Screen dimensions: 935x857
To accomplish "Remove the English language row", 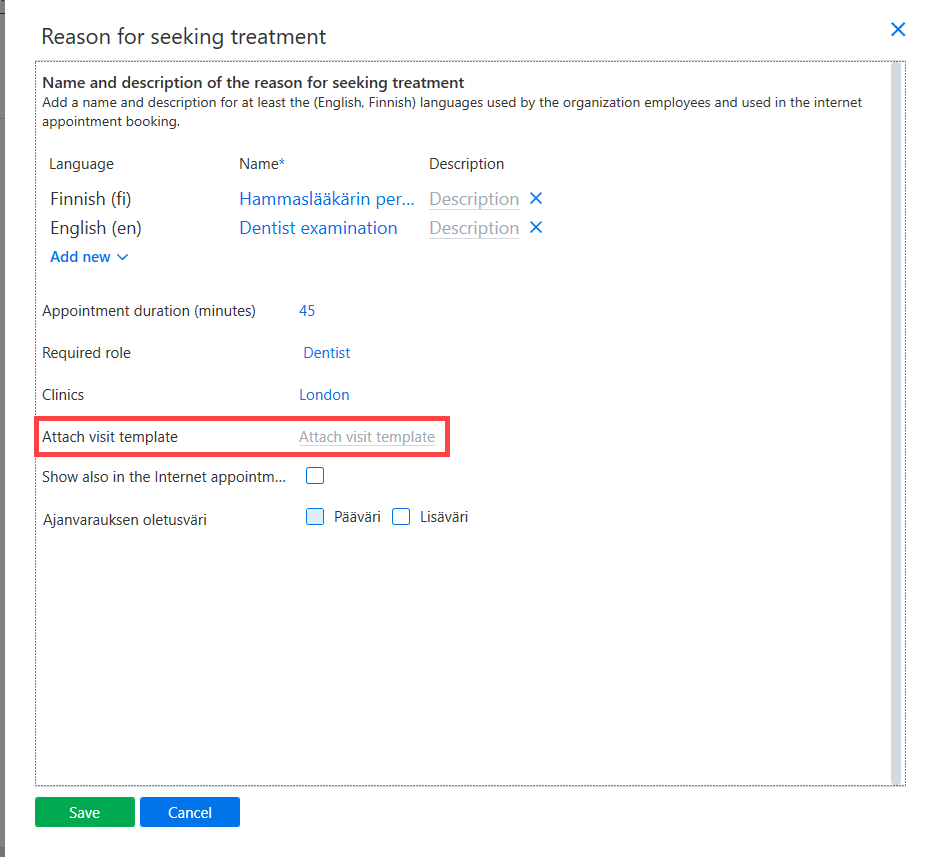I will point(536,227).
